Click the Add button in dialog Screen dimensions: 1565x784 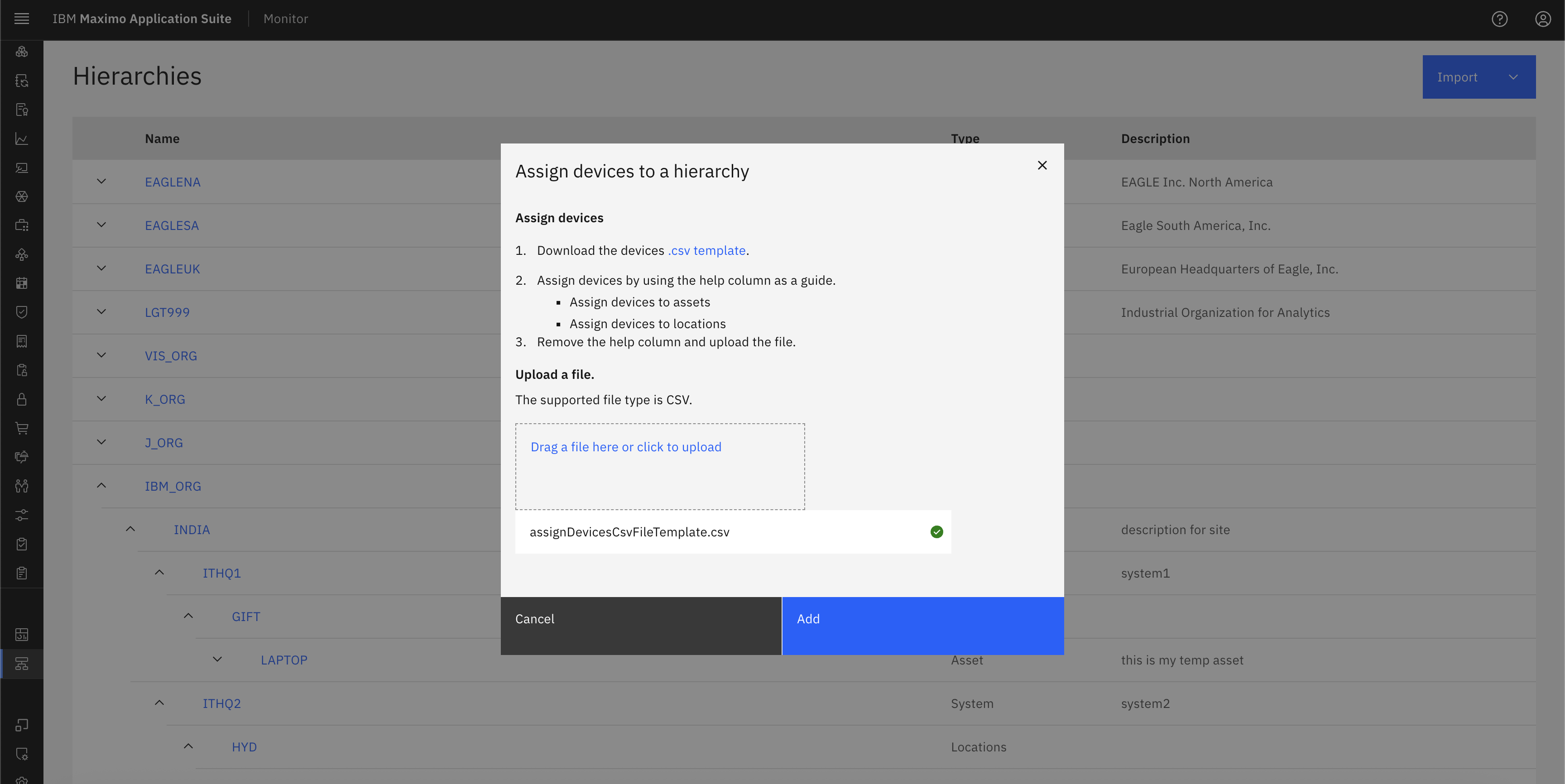923,626
